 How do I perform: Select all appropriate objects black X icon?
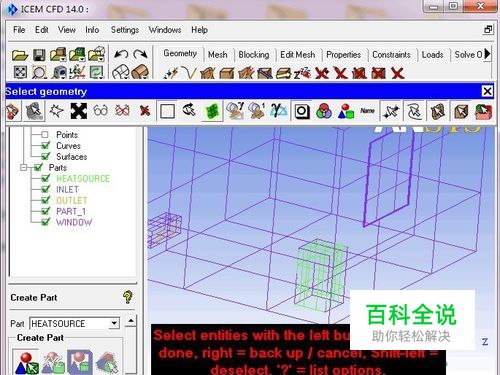(x=79, y=111)
